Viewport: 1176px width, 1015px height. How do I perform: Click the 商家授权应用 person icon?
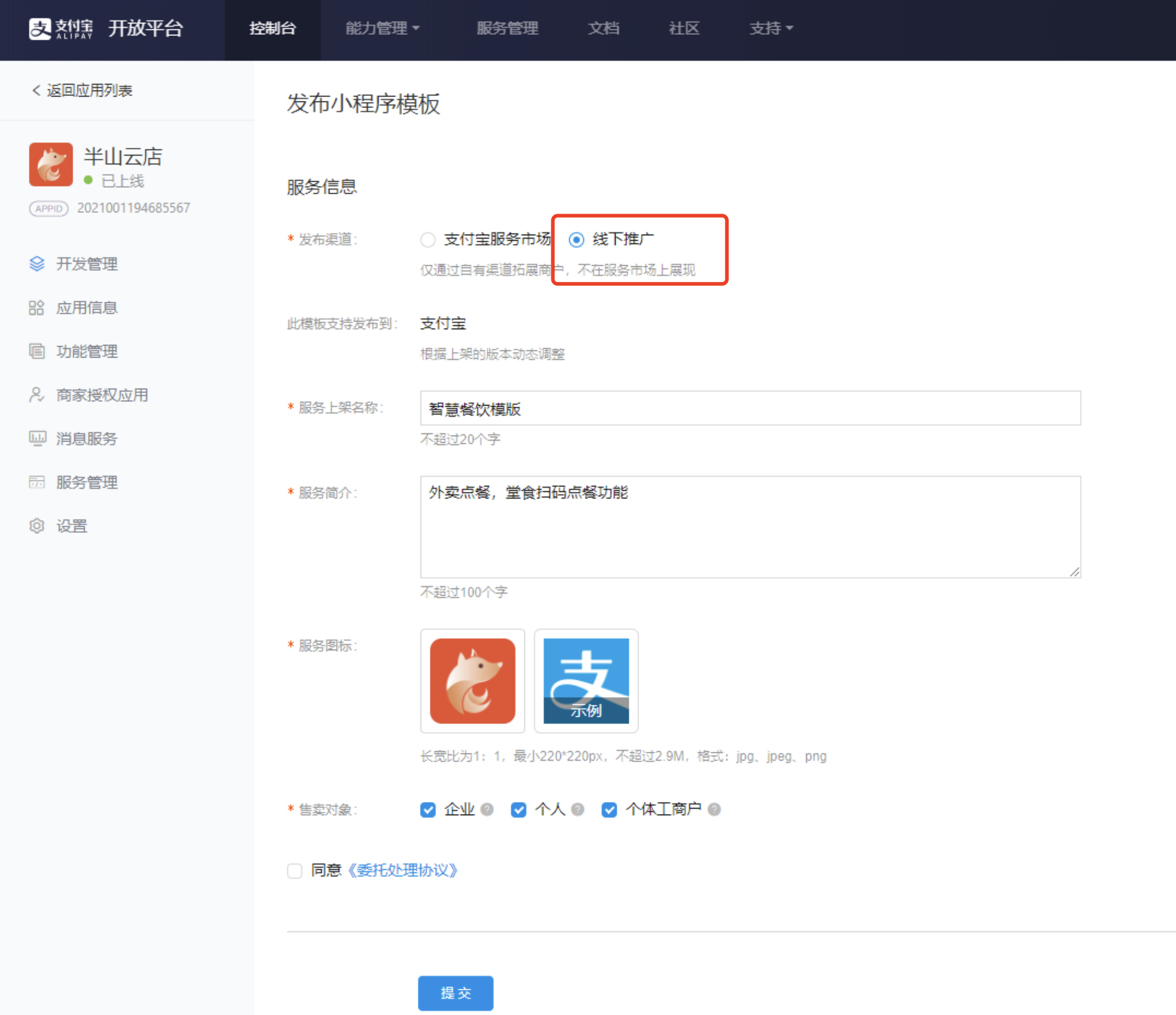pos(37,395)
